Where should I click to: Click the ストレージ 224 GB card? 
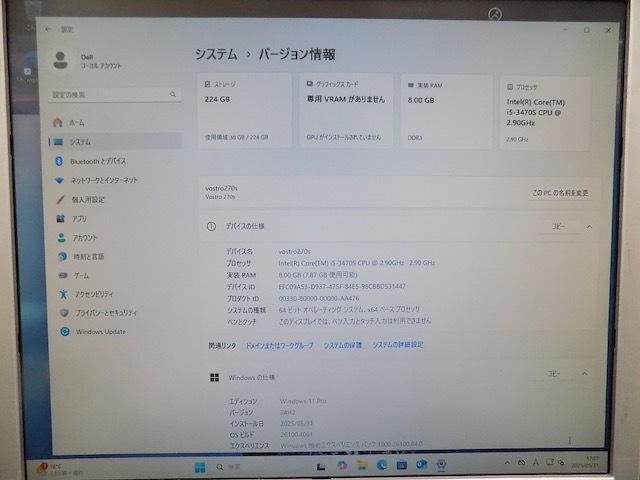[x=244, y=110]
